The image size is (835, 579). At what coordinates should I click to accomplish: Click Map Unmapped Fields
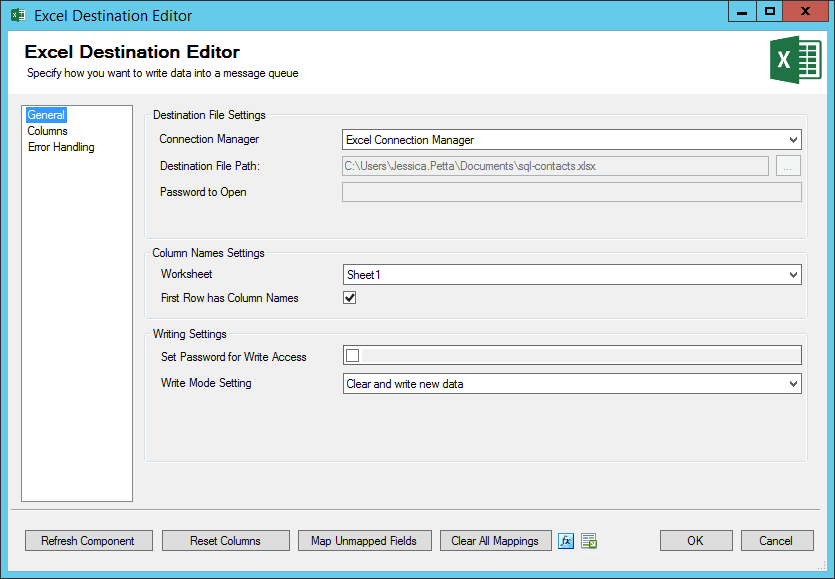(x=364, y=540)
